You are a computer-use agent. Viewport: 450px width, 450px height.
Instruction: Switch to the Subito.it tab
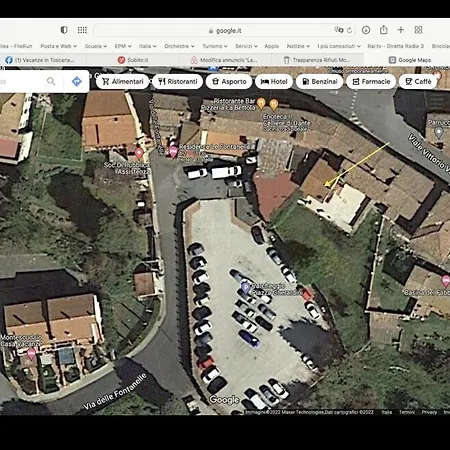pos(133,60)
